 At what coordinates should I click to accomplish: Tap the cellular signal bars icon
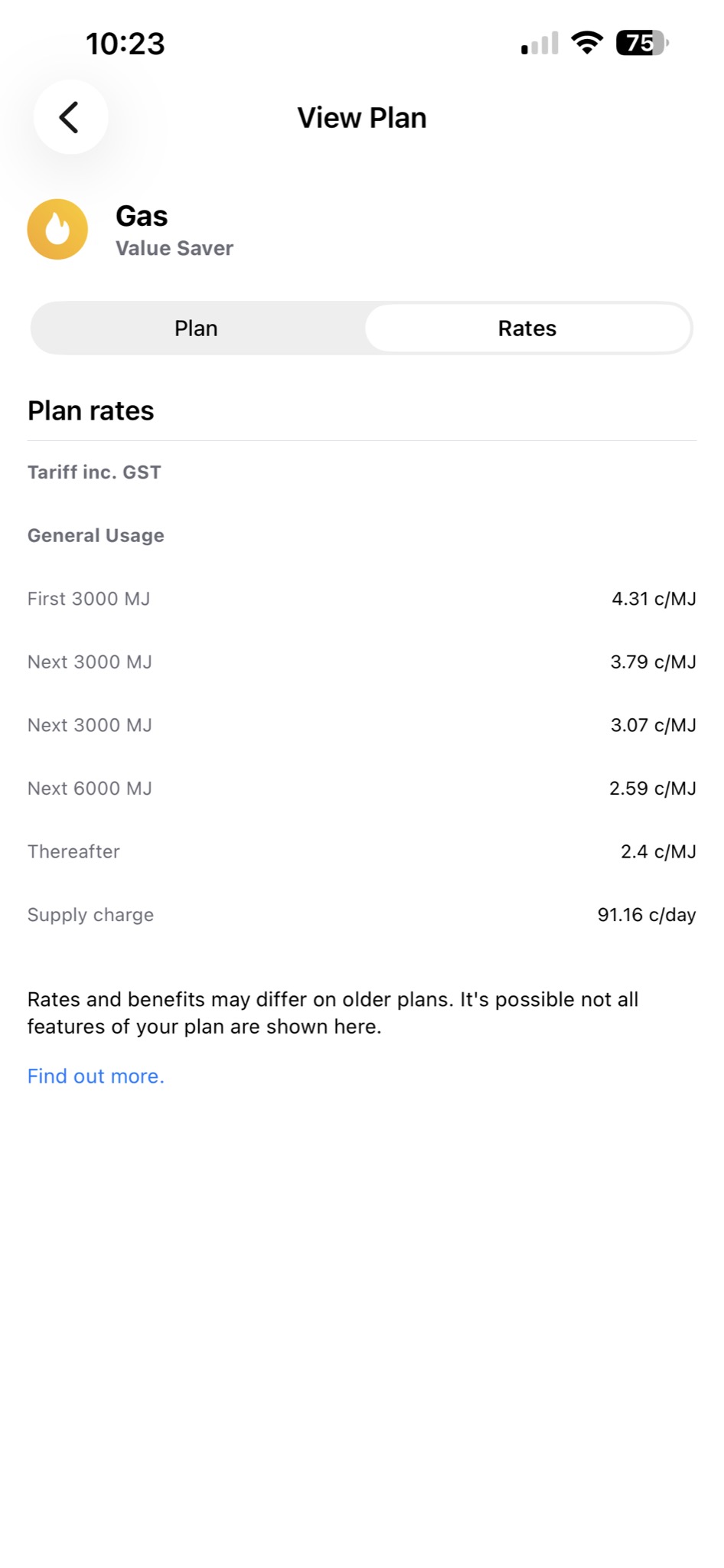[540, 44]
